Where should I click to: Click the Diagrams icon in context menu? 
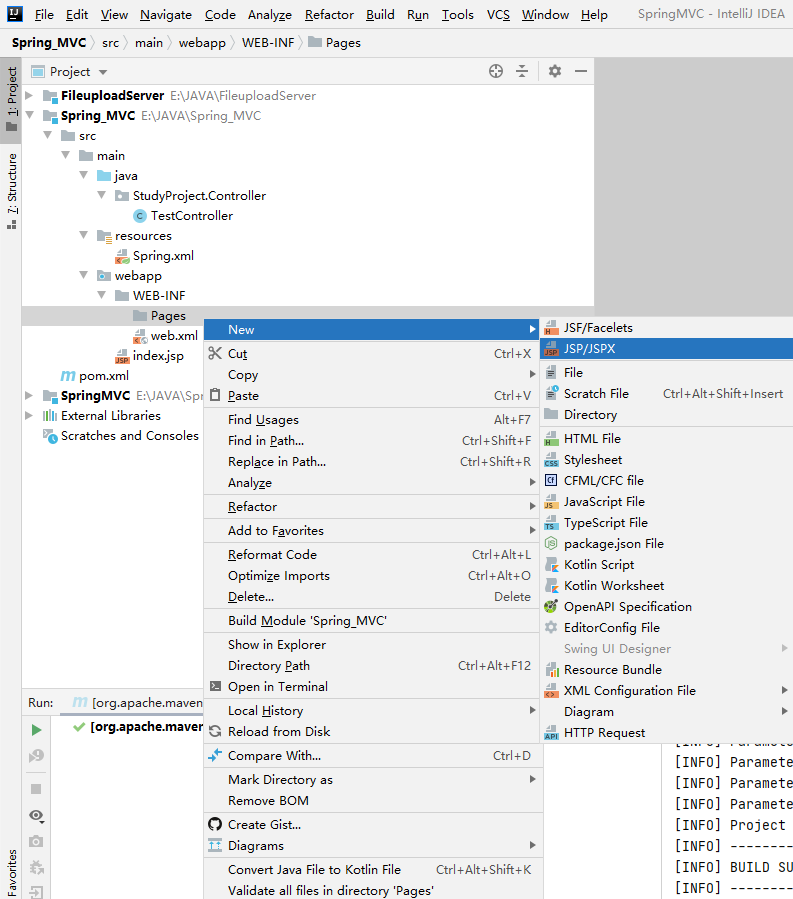[215, 846]
